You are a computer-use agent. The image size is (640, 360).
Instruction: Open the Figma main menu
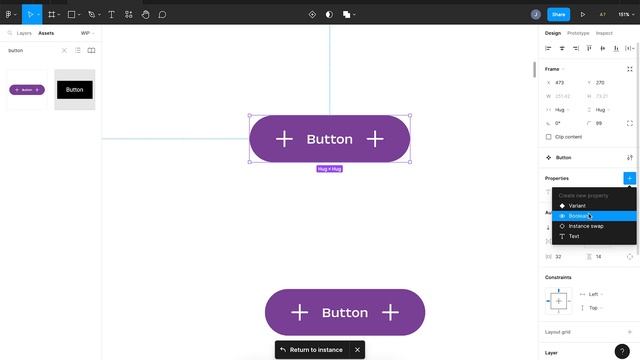[x=9, y=14]
